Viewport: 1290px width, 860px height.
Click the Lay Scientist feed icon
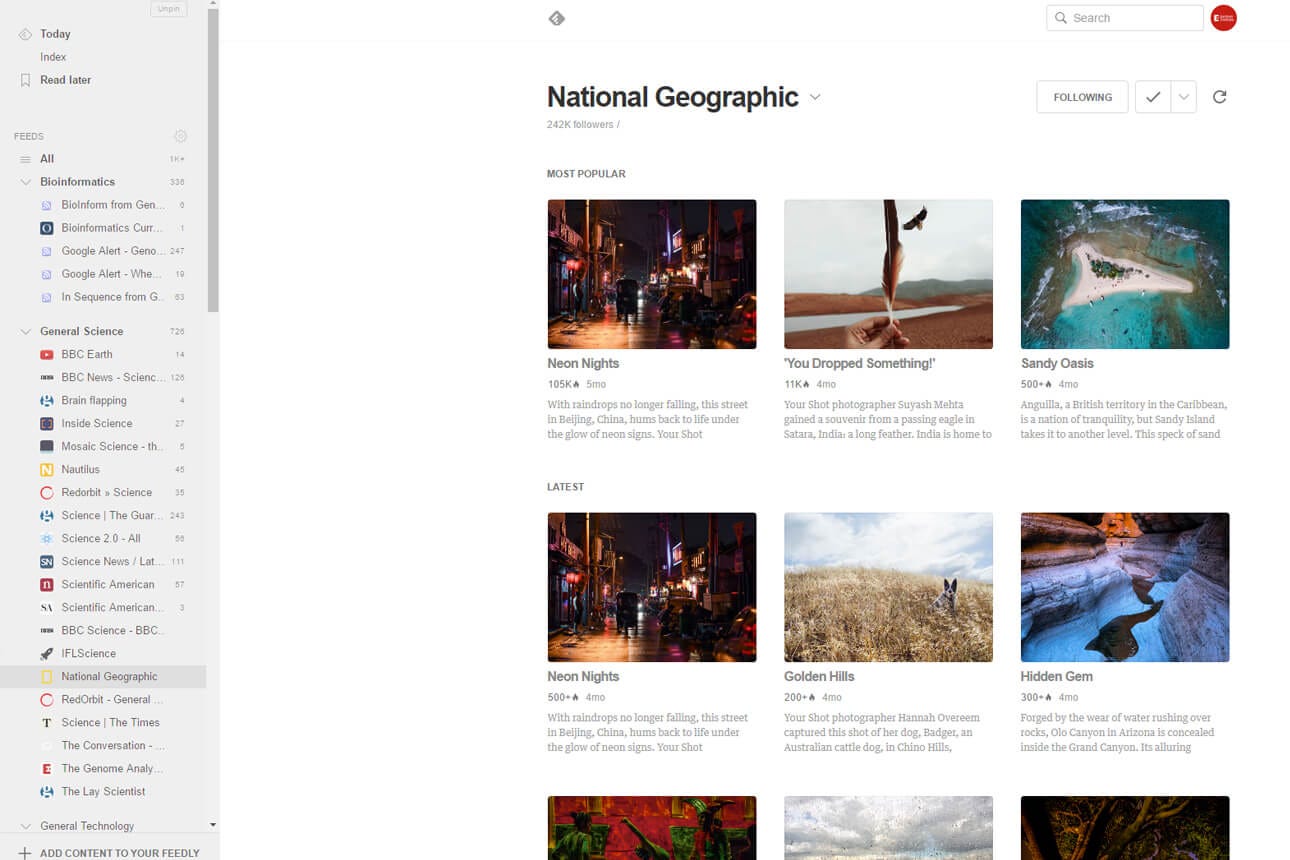[46, 791]
